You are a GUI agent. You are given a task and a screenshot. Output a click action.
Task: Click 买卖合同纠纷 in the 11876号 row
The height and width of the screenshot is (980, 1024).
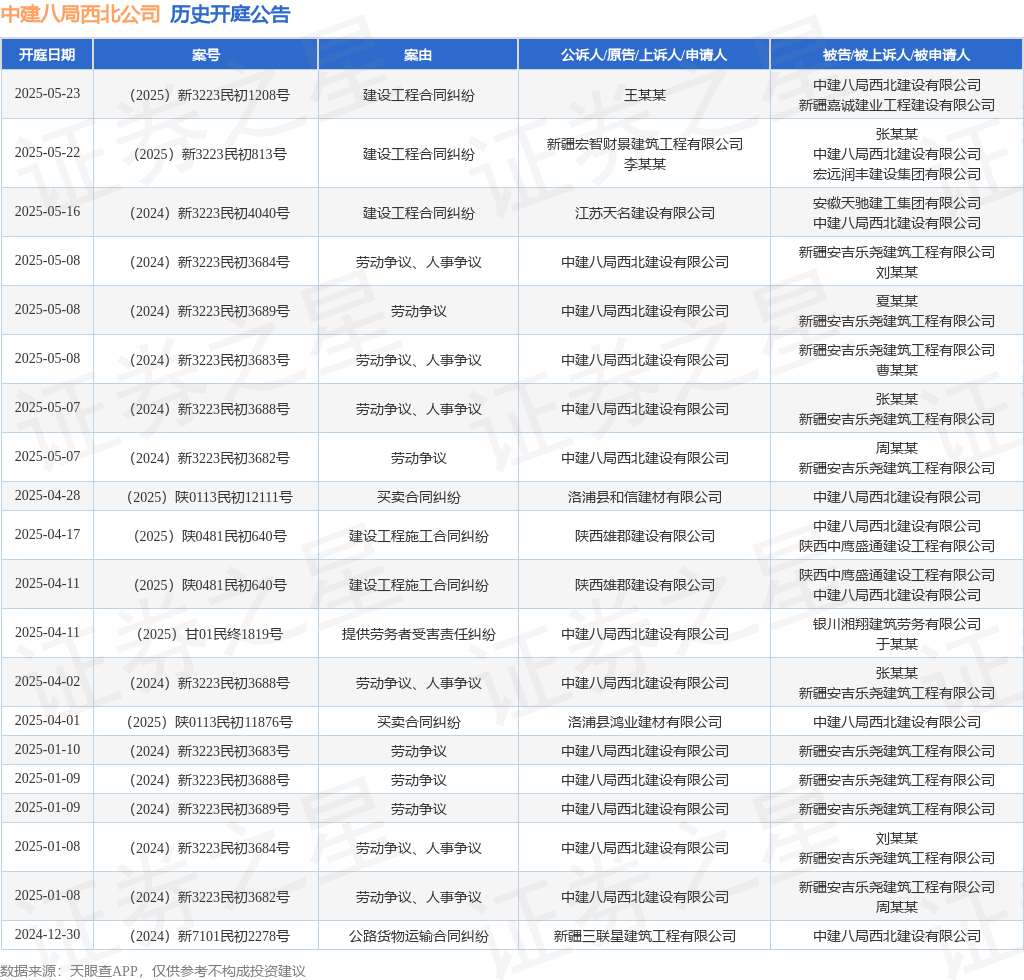coord(419,722)
